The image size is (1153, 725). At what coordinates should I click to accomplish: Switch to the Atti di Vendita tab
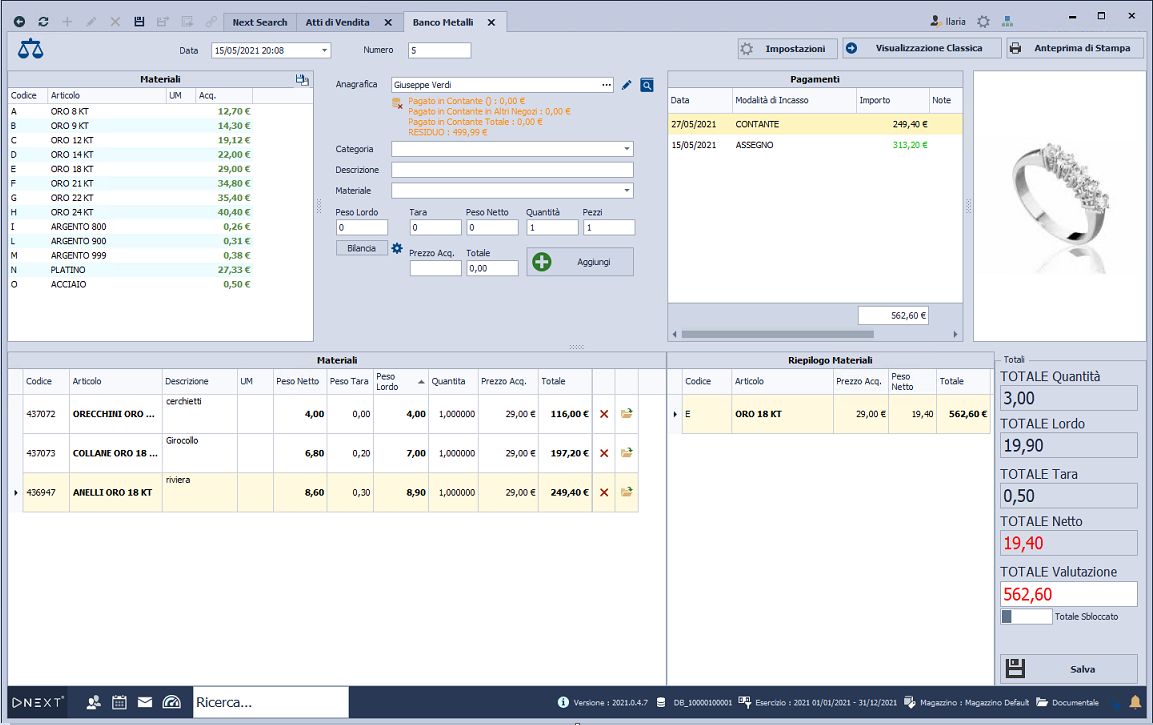(x=336, y=22)
